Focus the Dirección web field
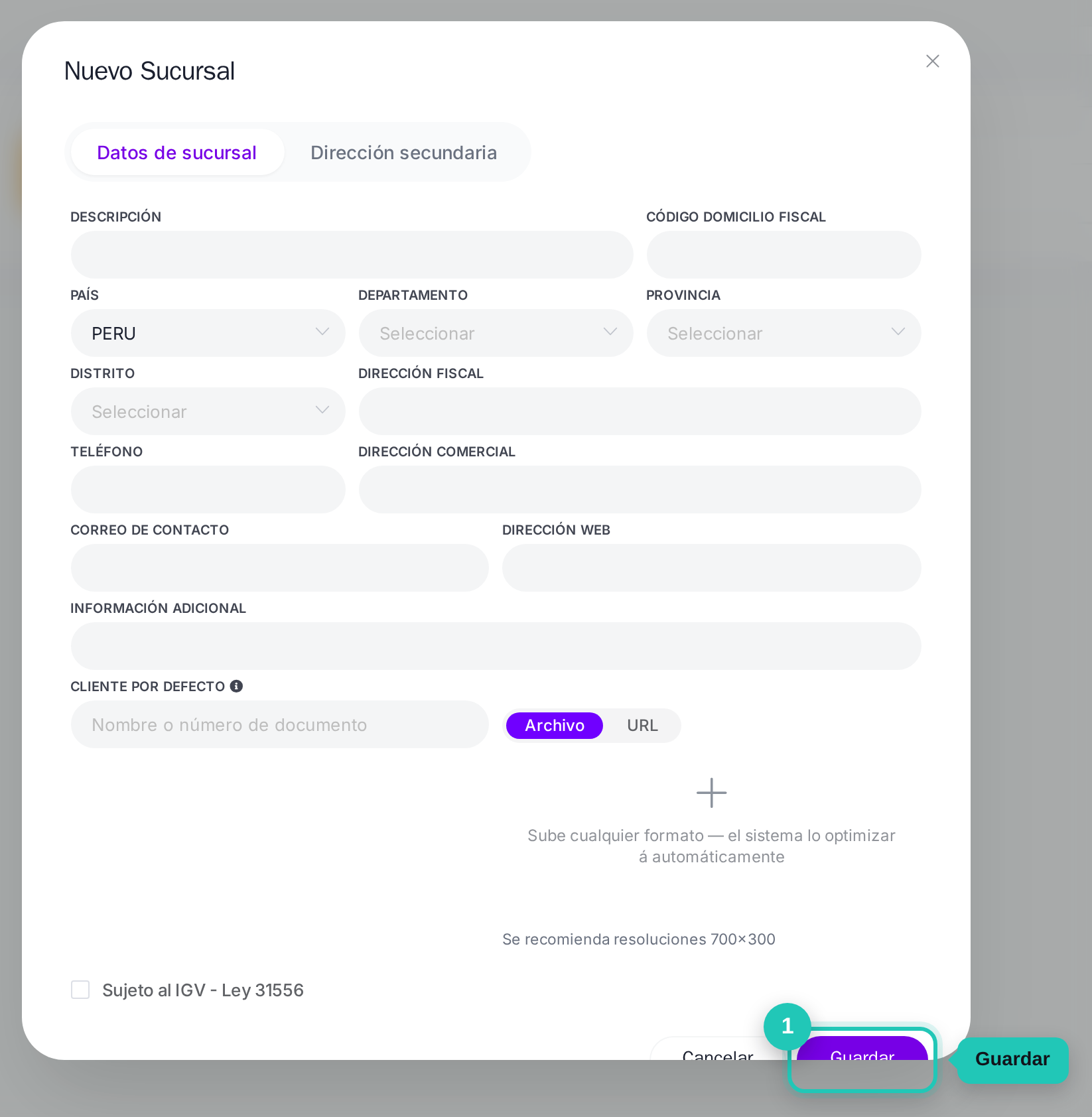 tap(711, 568)
